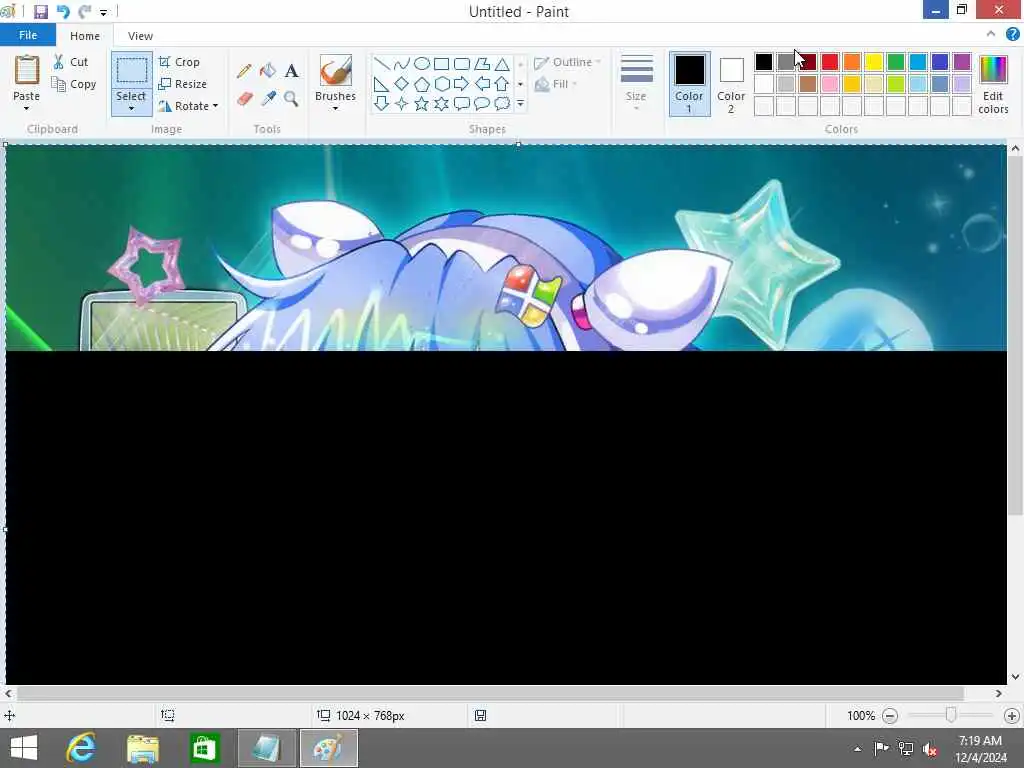Choose the Down arrow shape
The width and height of the screenshot is (1024, 768).
click(382, 104)
